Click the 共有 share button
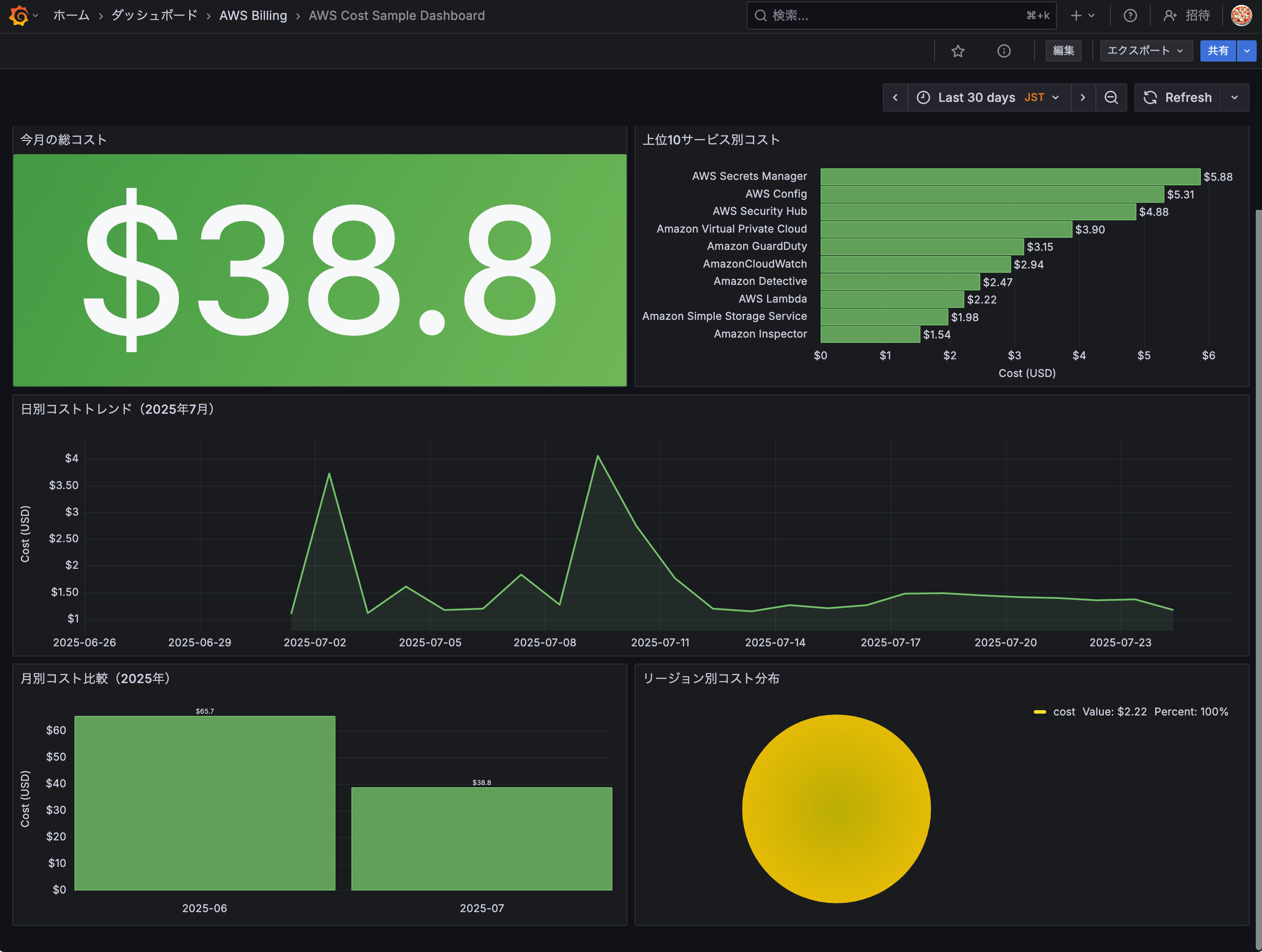Viewport: 1262px width, 952px height. tap(1218, 51)
